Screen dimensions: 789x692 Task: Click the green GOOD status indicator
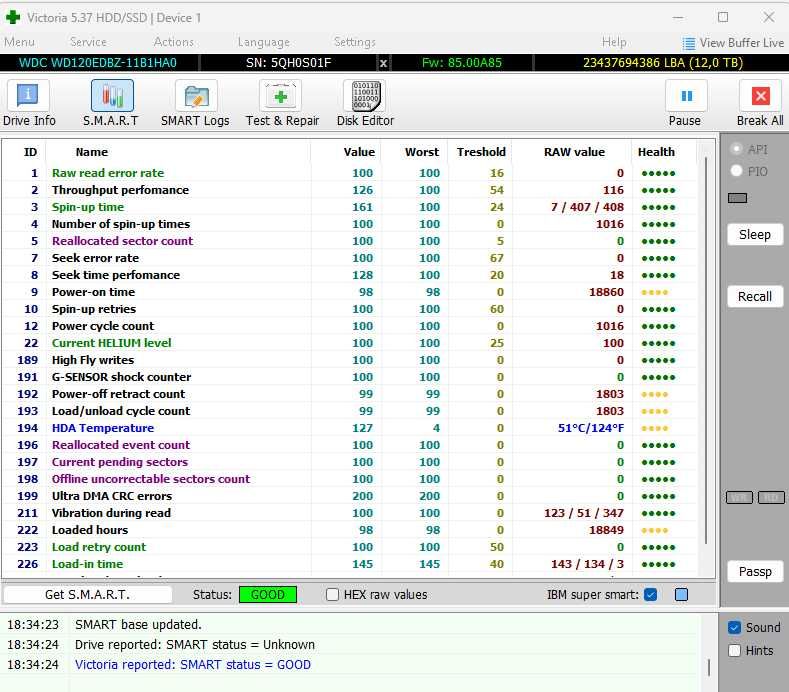tap(268, 595)
